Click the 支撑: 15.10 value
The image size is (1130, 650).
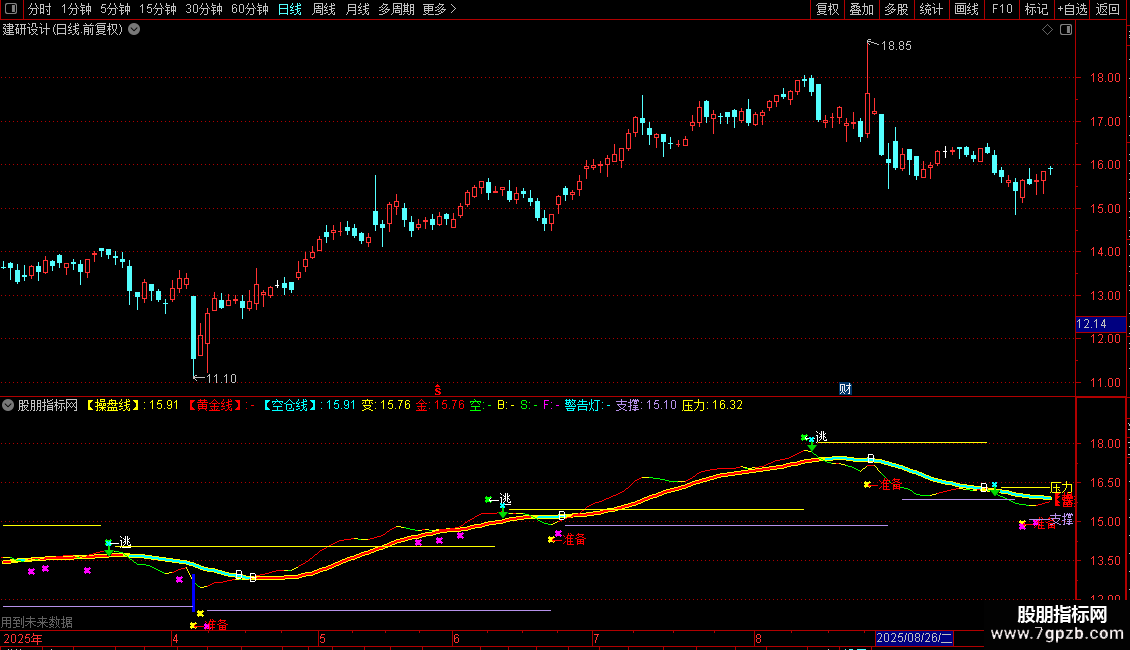pos(646,406)
